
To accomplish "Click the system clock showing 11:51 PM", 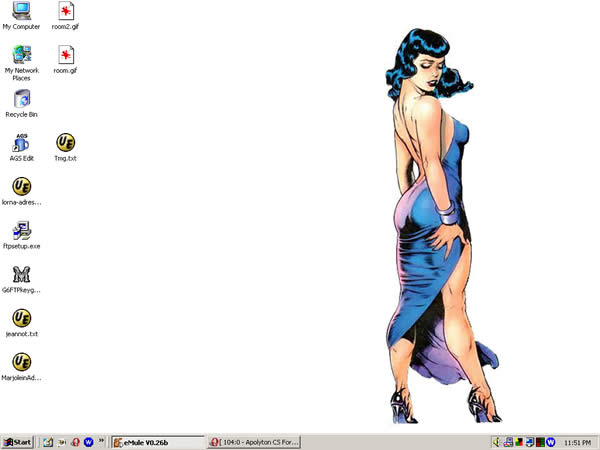I will [577, 441].
